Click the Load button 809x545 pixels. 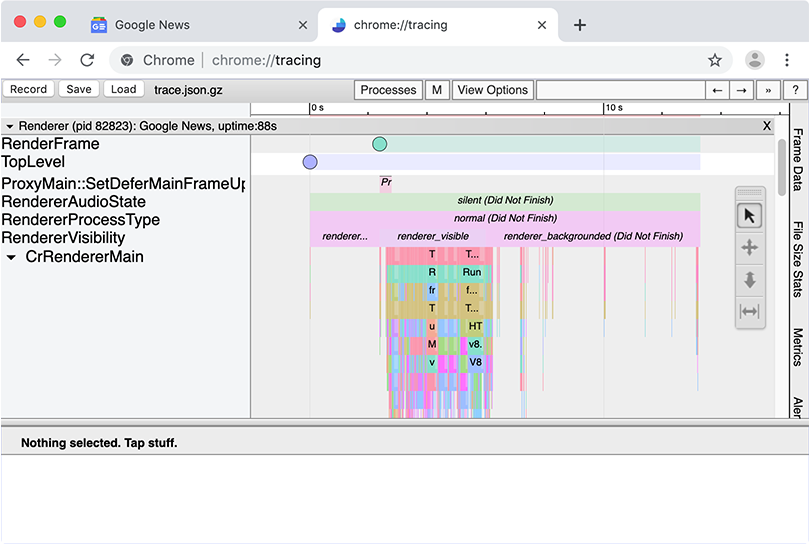pos(123,89)
